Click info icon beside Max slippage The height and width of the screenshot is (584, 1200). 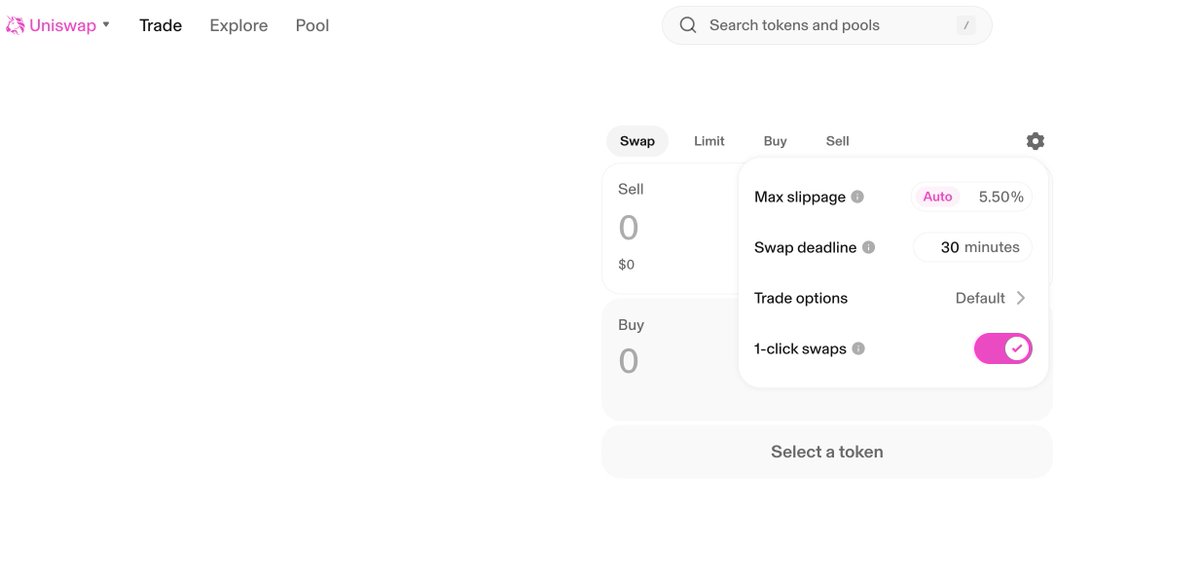[857, 197]
